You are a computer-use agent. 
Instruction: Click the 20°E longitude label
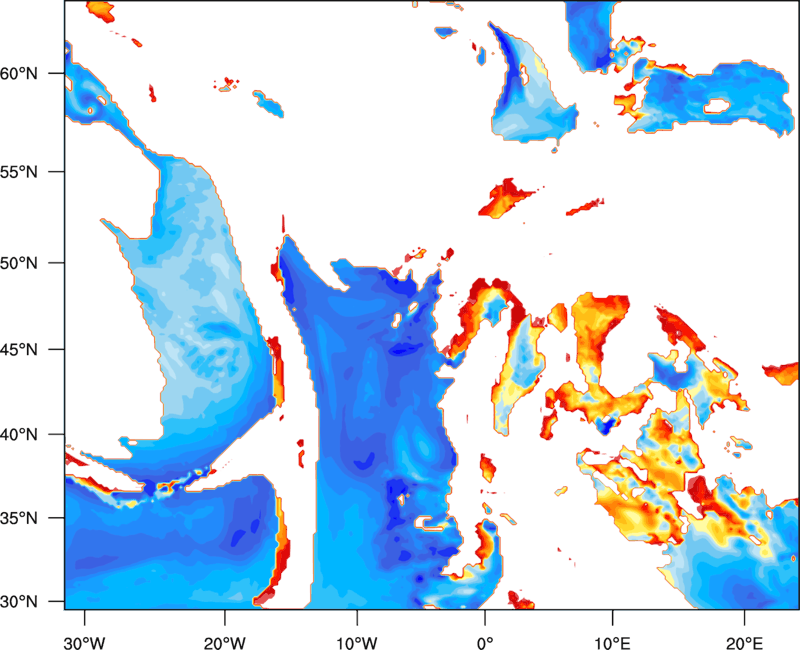click(x=744, y=643)
